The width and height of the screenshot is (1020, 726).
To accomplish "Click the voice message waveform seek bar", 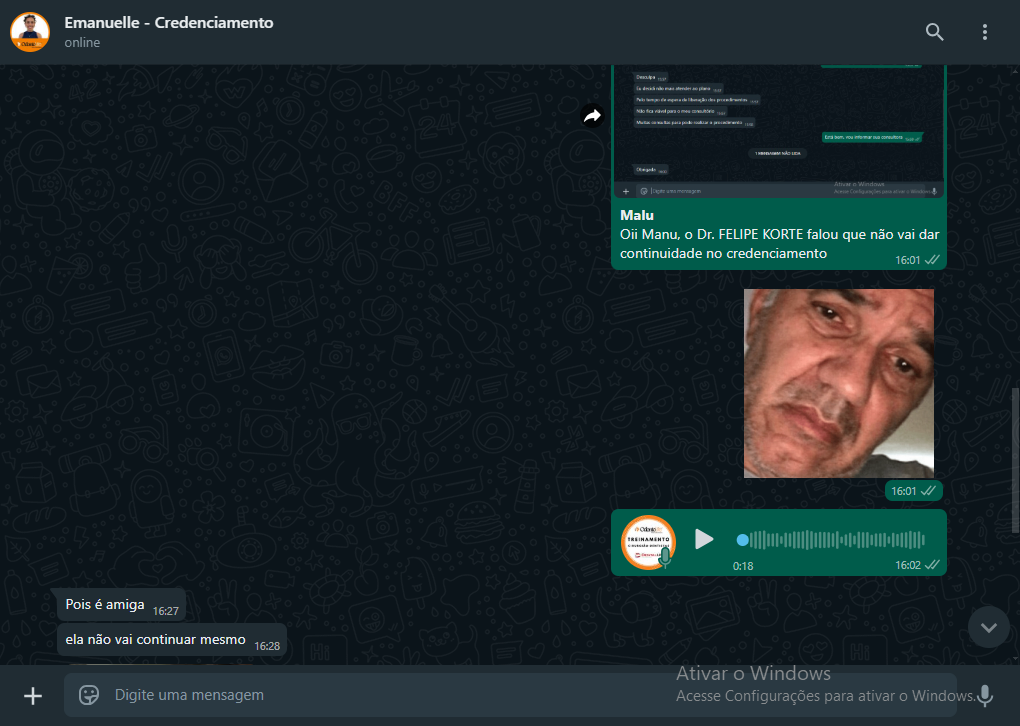I will point(830,540).
